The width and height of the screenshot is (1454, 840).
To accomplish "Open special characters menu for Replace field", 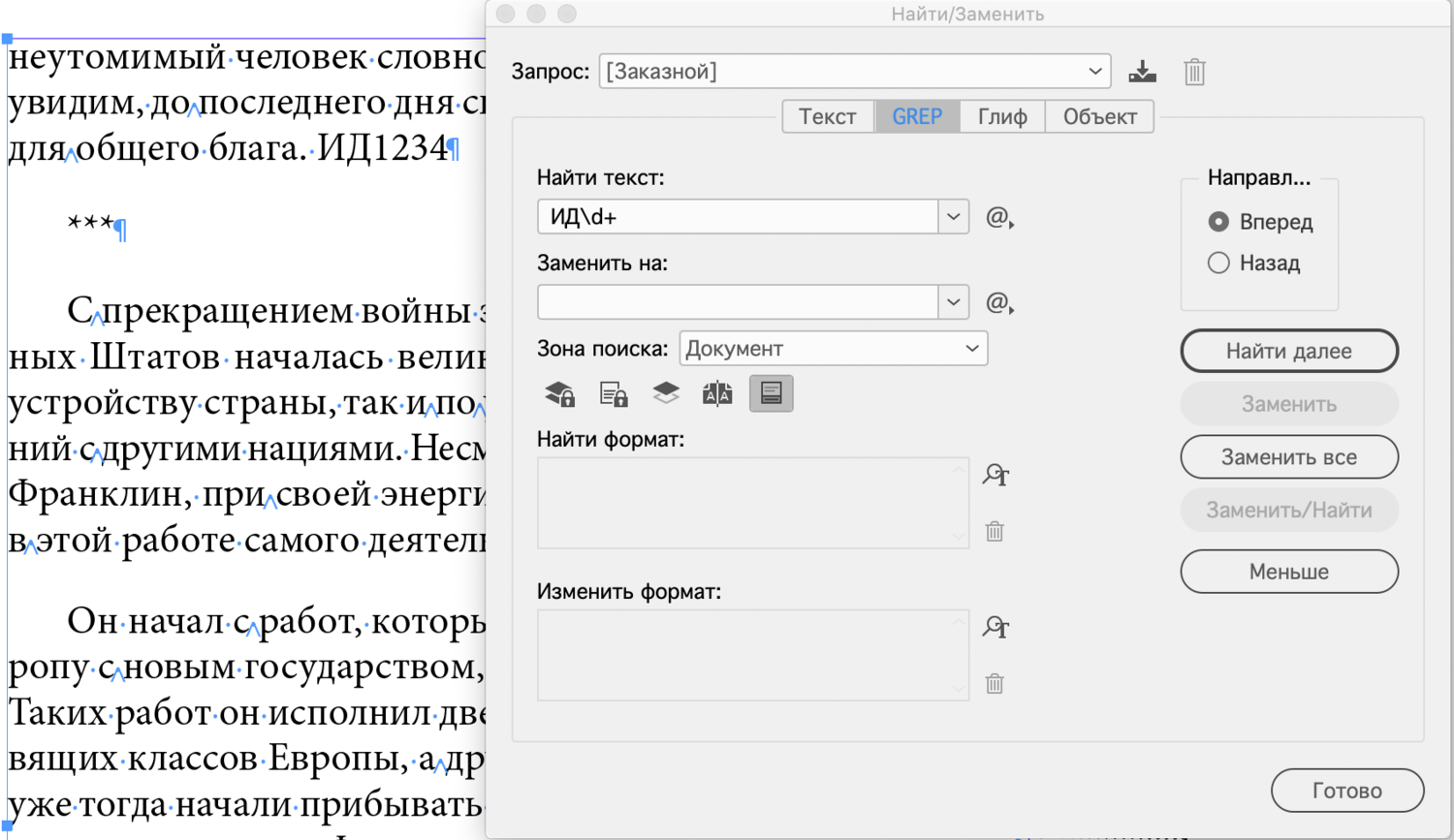I will point(998,302).
